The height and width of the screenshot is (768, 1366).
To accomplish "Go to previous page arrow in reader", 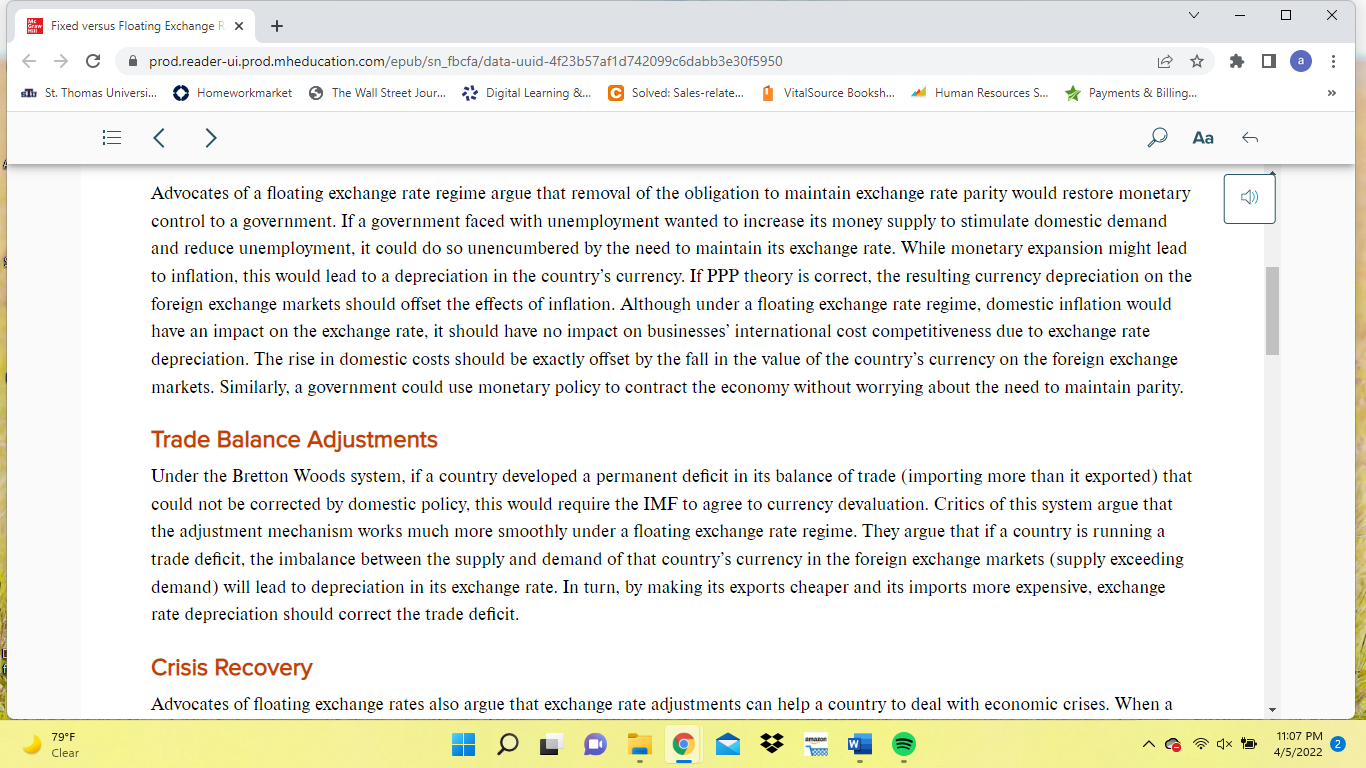I will pos(159,138).
